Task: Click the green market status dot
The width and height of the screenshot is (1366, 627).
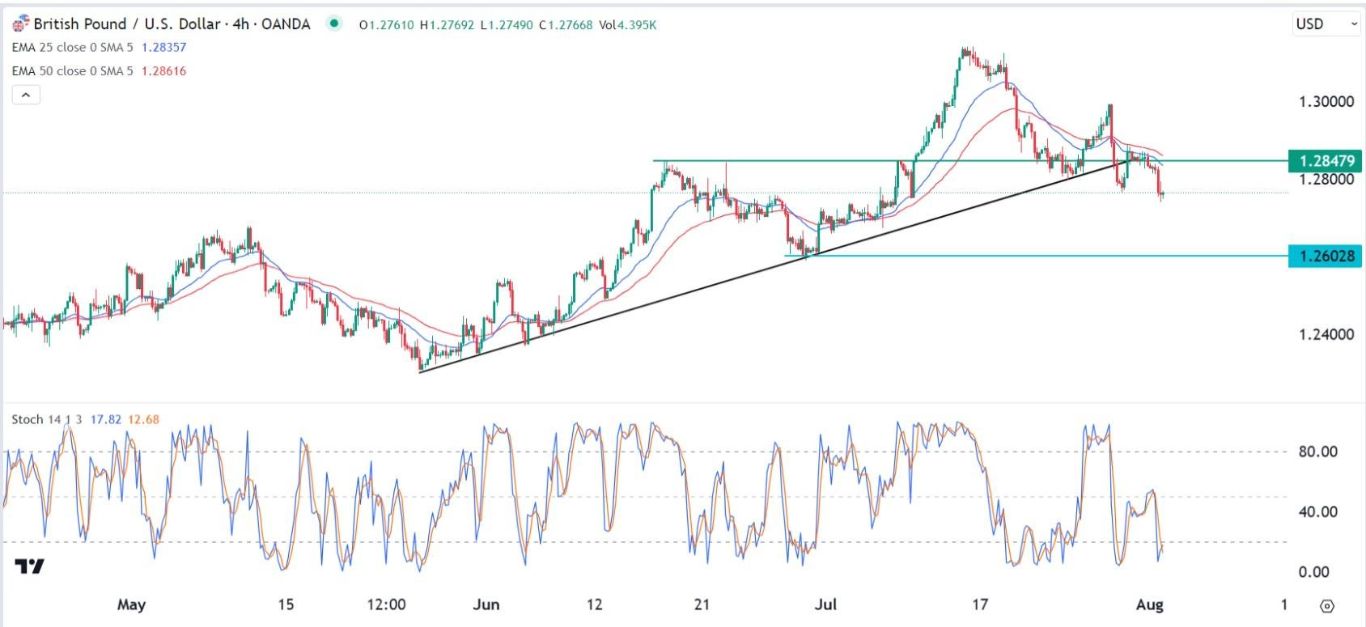Action: pos(332,24)
